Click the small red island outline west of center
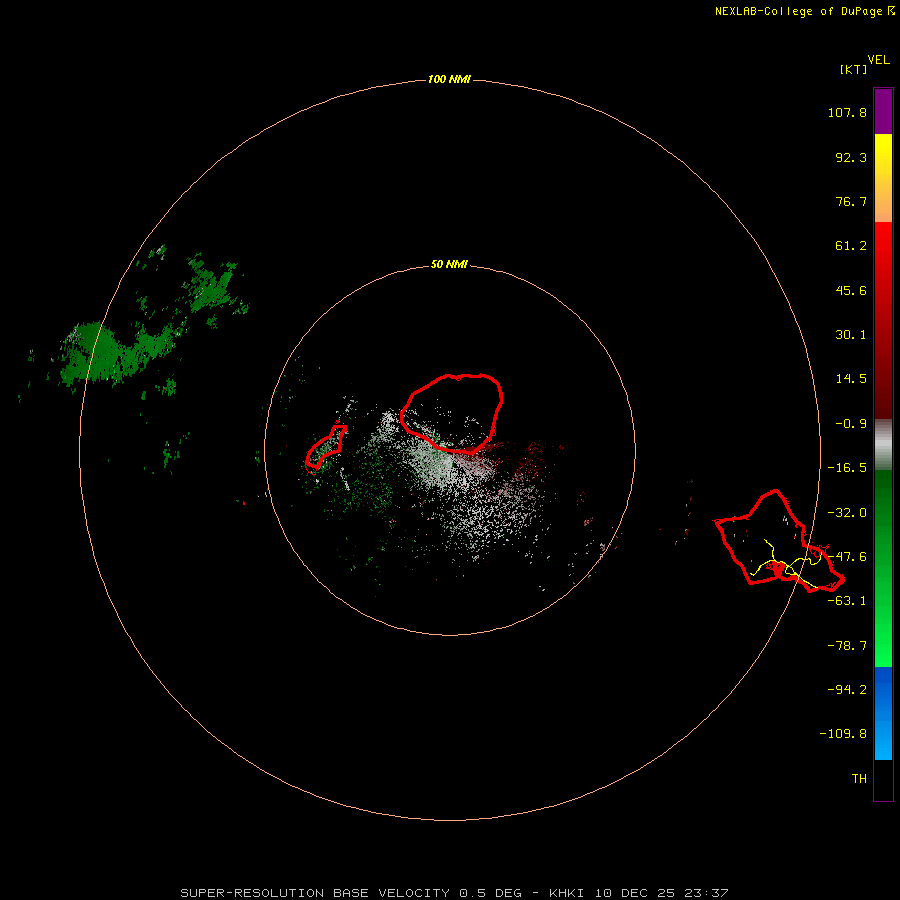This screenshot has width=900, height=900. pos(325,447)
